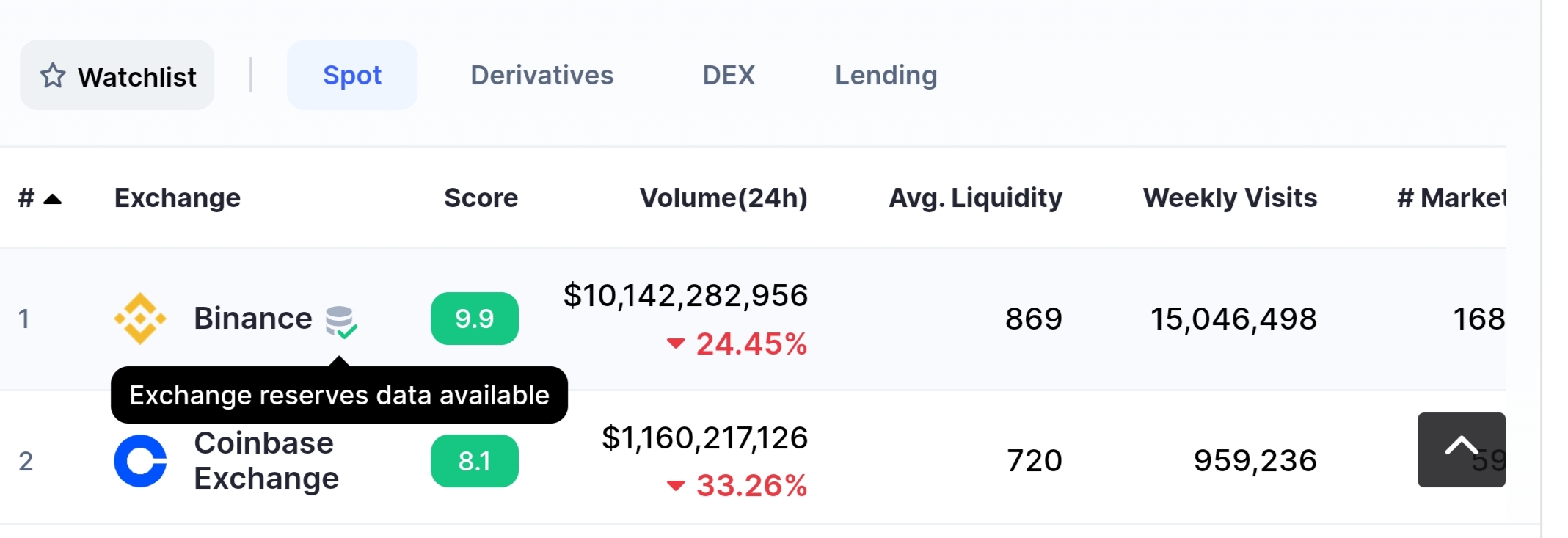Open the Binance exchange link
The height and width of the screenshot is (538, 1568).
pyautogui.click(x=253, y=319)
